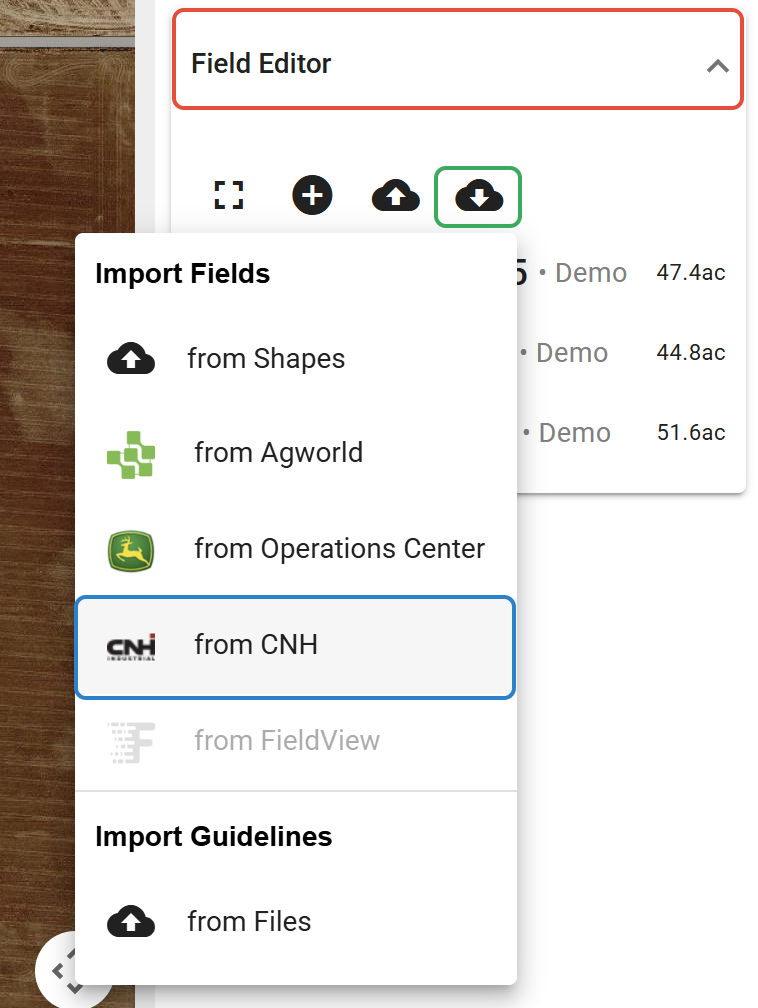758x1008 pixels.
Task: Click the cloud download import icon
Action: point(478,197)
